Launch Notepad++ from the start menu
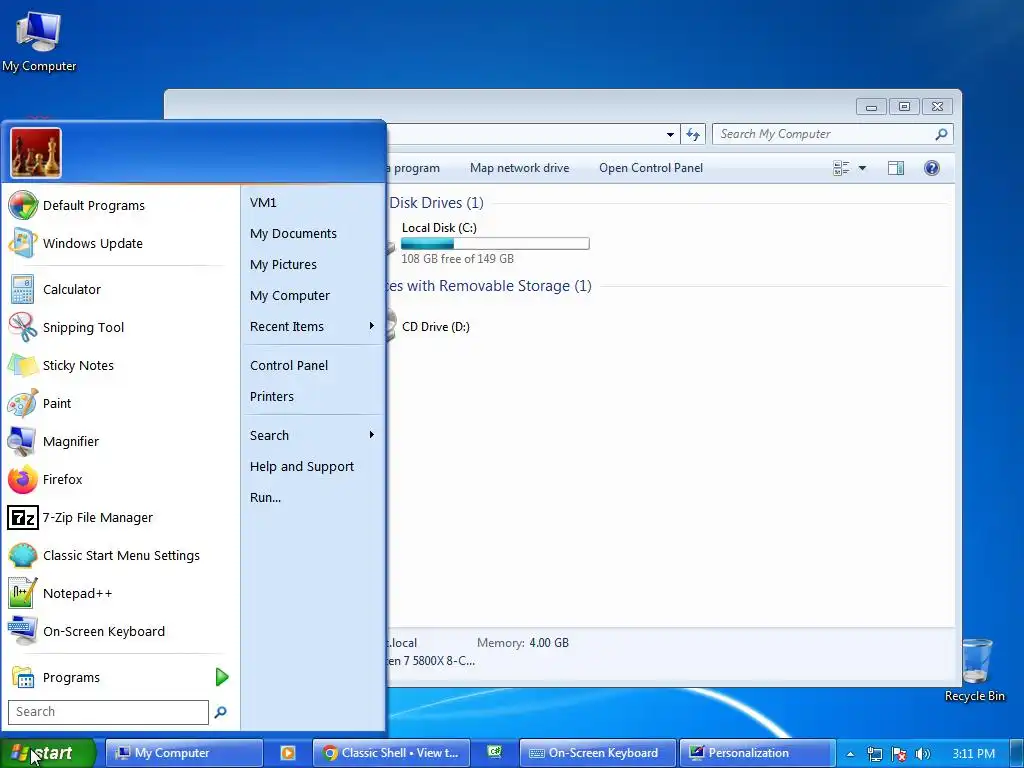The height and width of the screenshot is (768, 1024). point(121,593)
